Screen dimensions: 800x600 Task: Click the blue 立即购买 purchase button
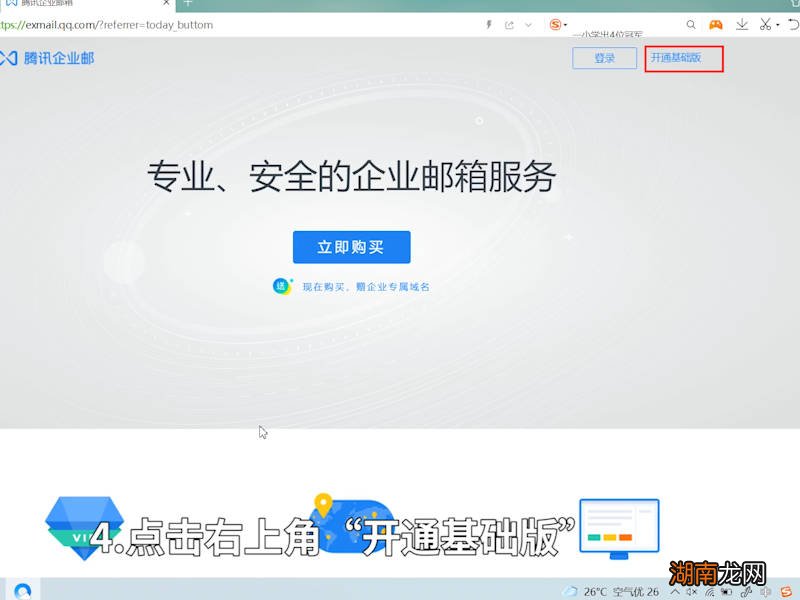(351, 246)
